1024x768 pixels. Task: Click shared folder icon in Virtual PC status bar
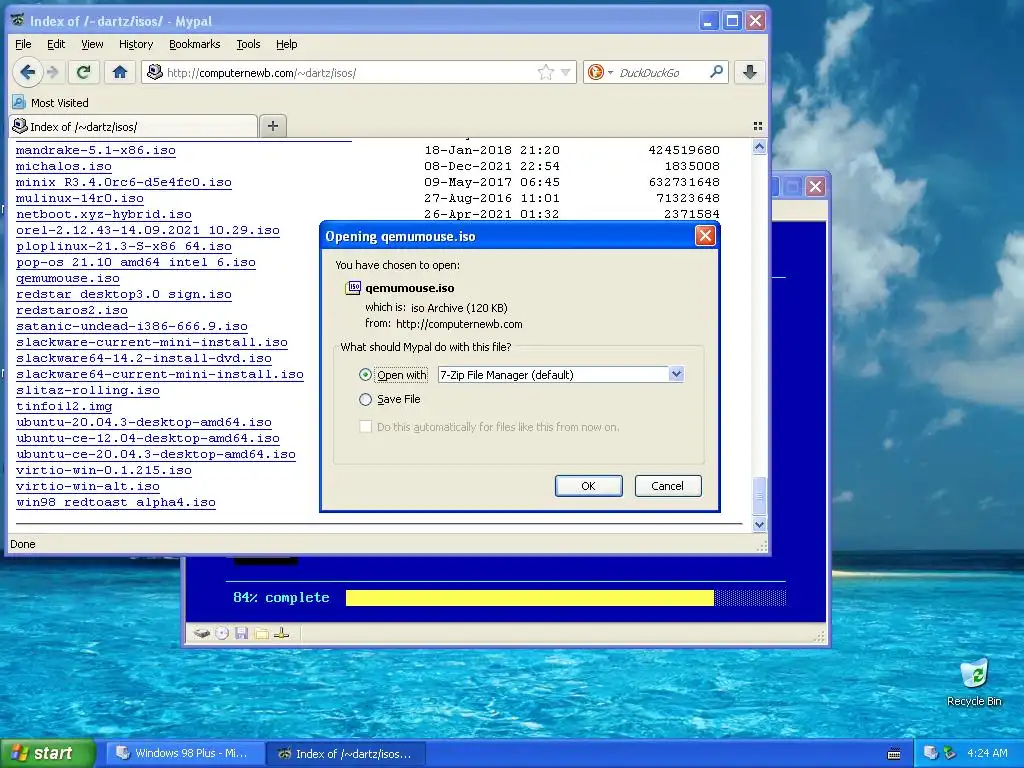tap(261, 633)
